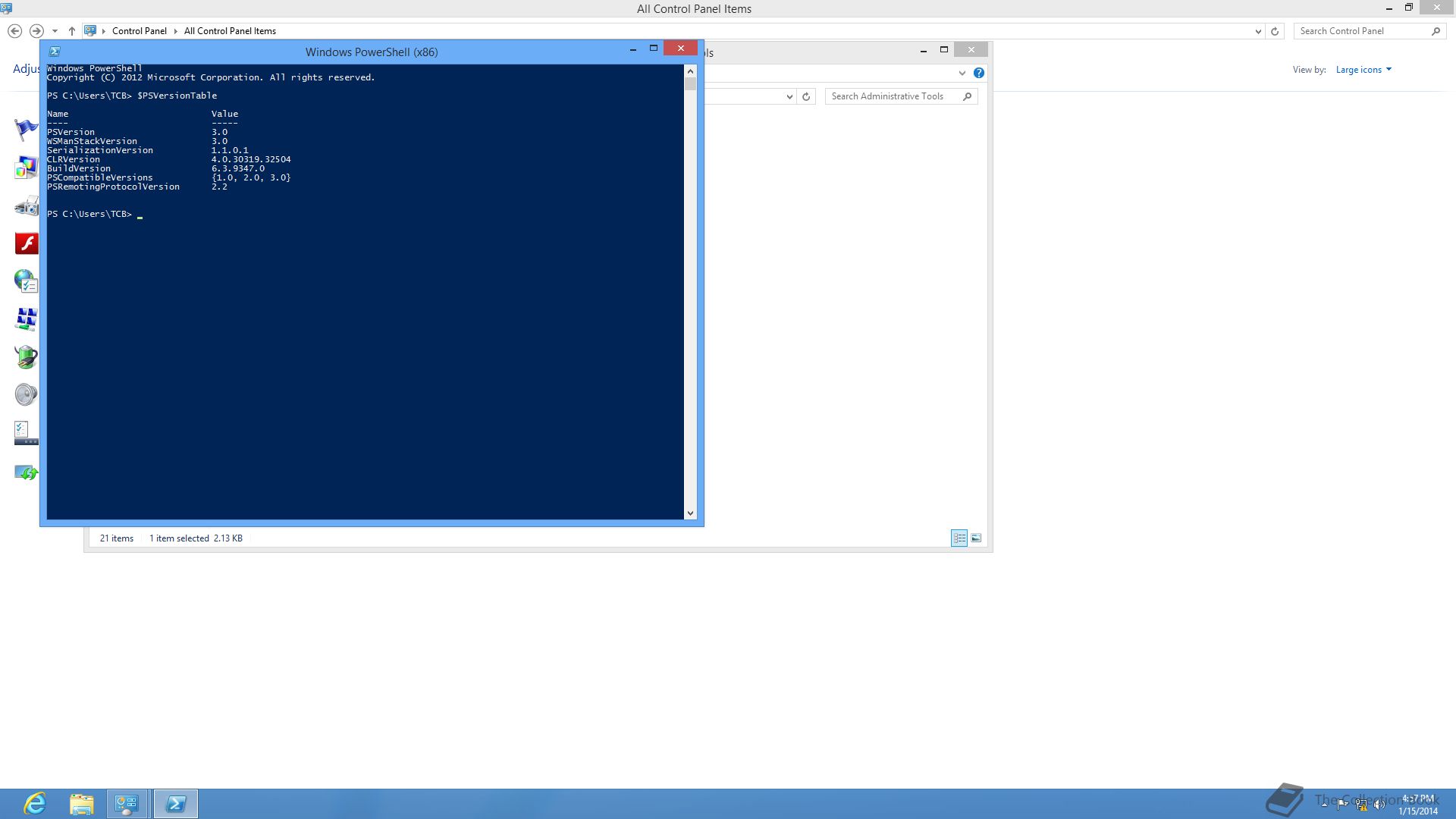Open the Color Management icon
1456x819 pixels.
coord(26,168)
